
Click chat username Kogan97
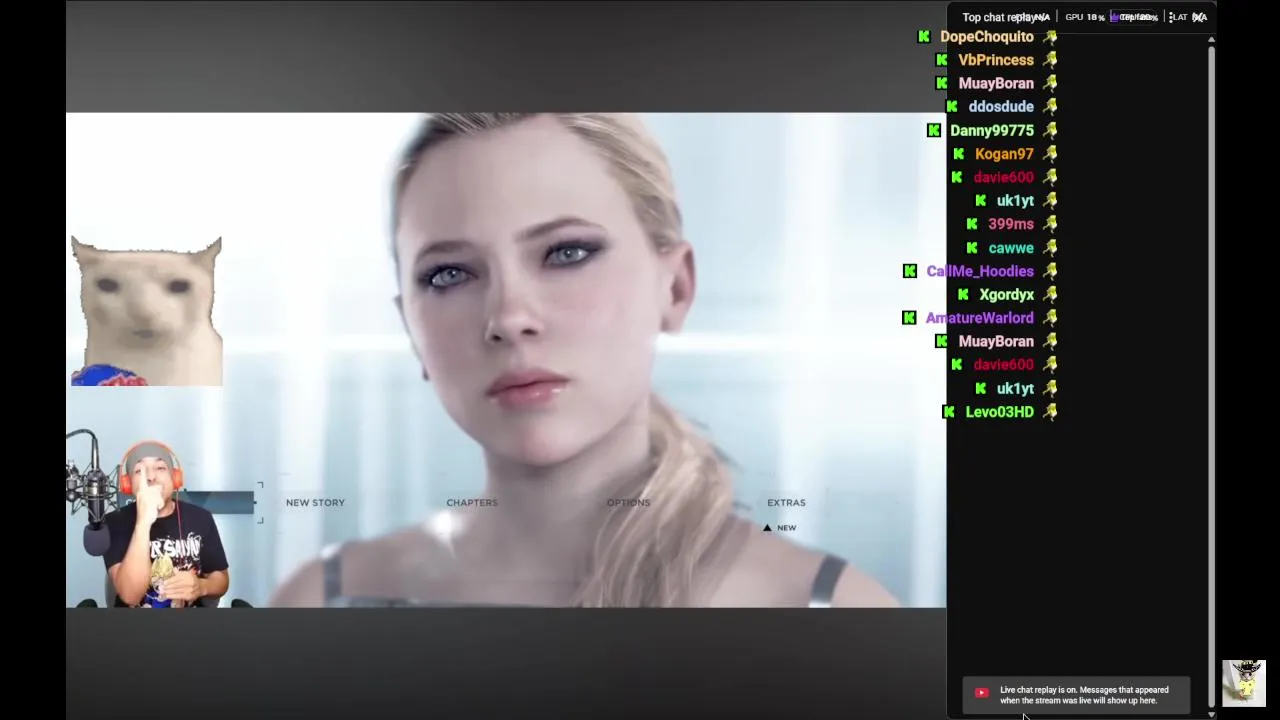[x=1004, y=154]
